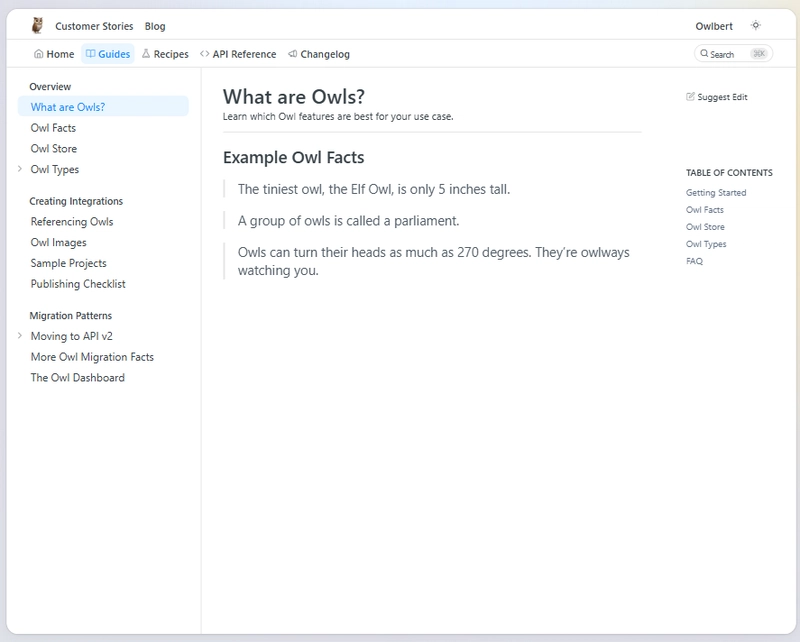The width and height of the screenshot is (800, 642).
Task: Click the ⌘K shortcut badge in search
Action: (x=759, y=54)
